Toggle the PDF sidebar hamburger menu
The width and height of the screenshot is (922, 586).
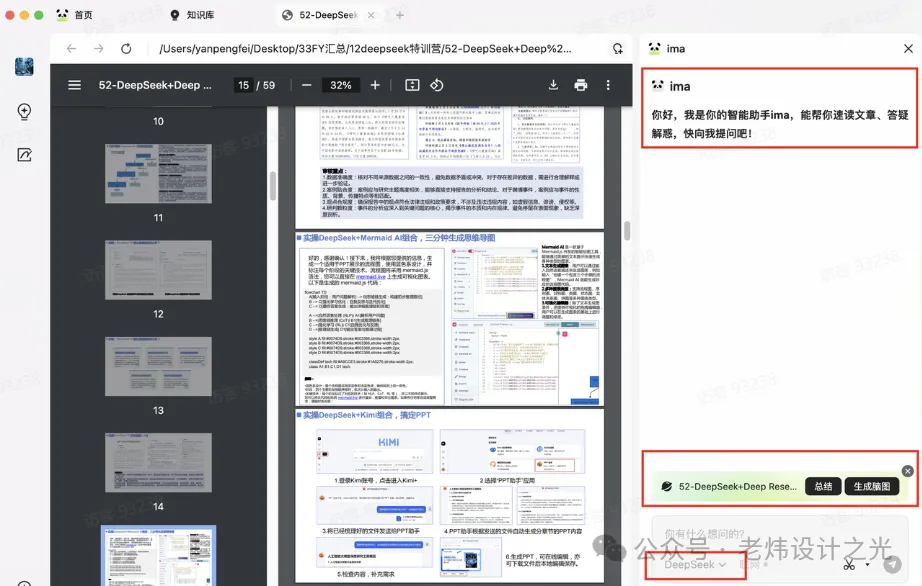point(75,85)
